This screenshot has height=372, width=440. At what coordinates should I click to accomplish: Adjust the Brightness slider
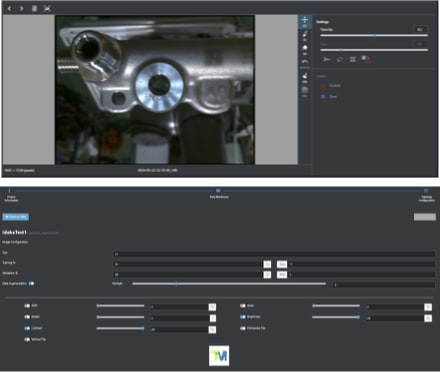[x=336, y=317]
